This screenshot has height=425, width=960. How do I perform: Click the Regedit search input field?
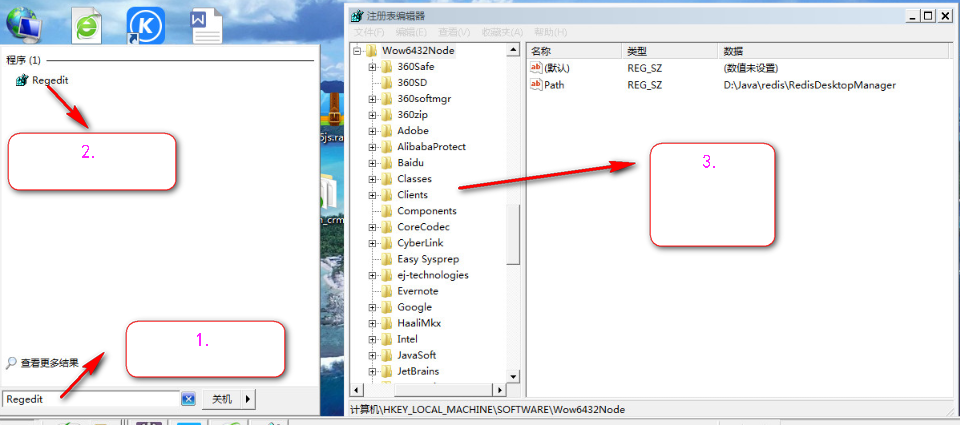point(91,399)
